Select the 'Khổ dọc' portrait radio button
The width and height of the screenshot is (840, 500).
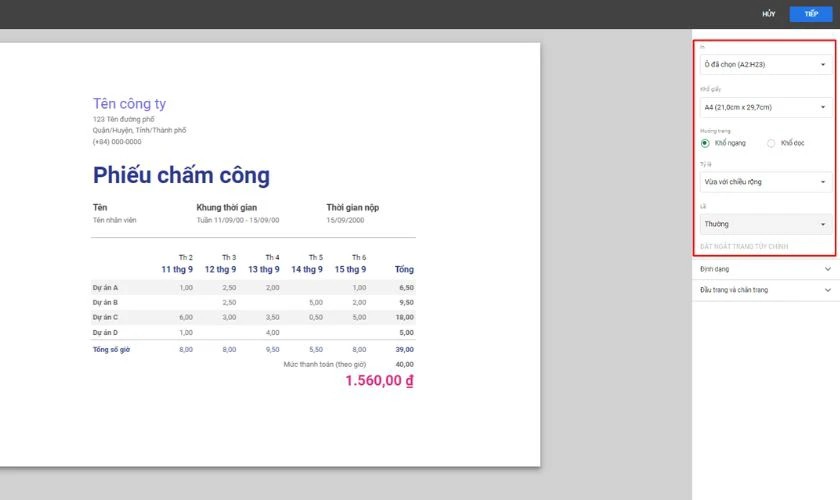pyautogui.click(x=771, y=143)
